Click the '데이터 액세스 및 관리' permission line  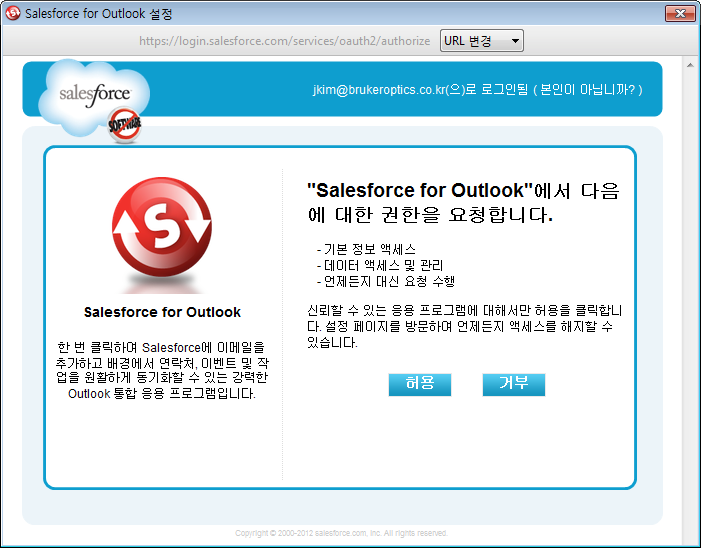(x=380, y=265)
